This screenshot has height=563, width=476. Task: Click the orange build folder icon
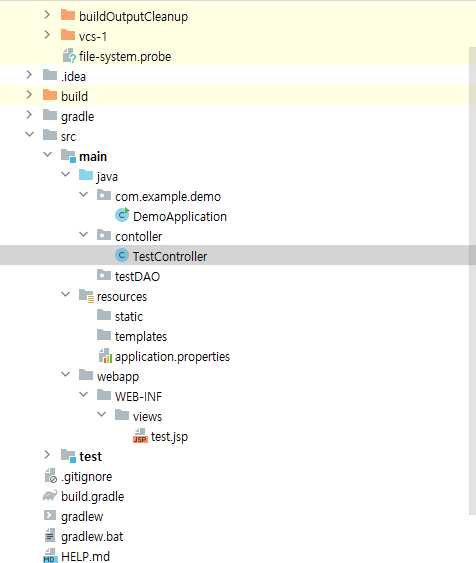coord(50,96)
